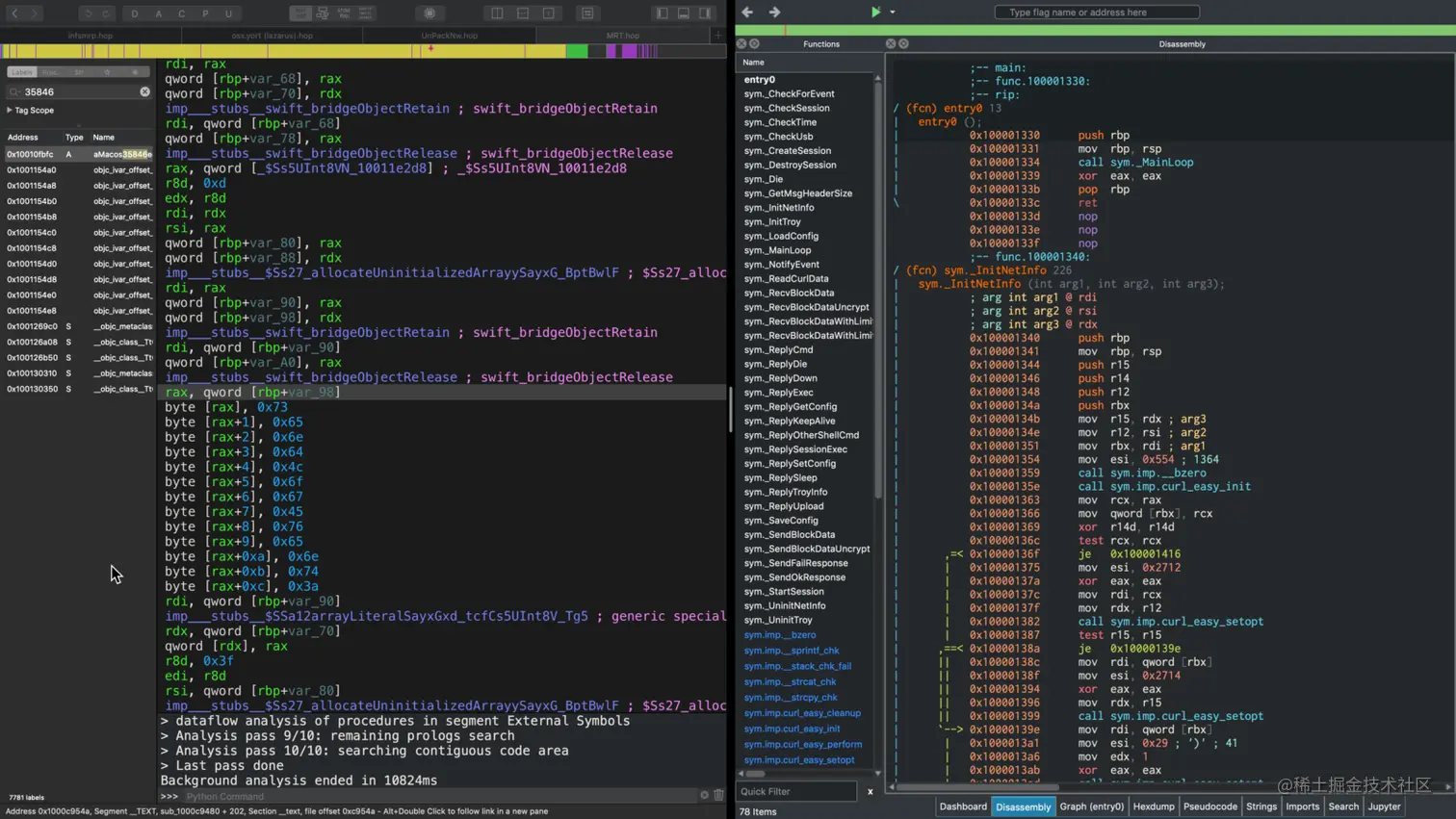Screen dimensions: 1456x819
Task: Switch to Strings tab in Cutter
Action: point(1261,806)
